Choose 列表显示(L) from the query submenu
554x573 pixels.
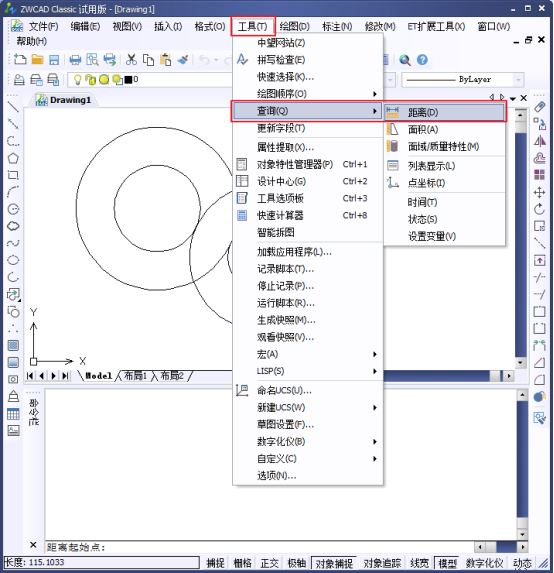(x=445, y=166)
